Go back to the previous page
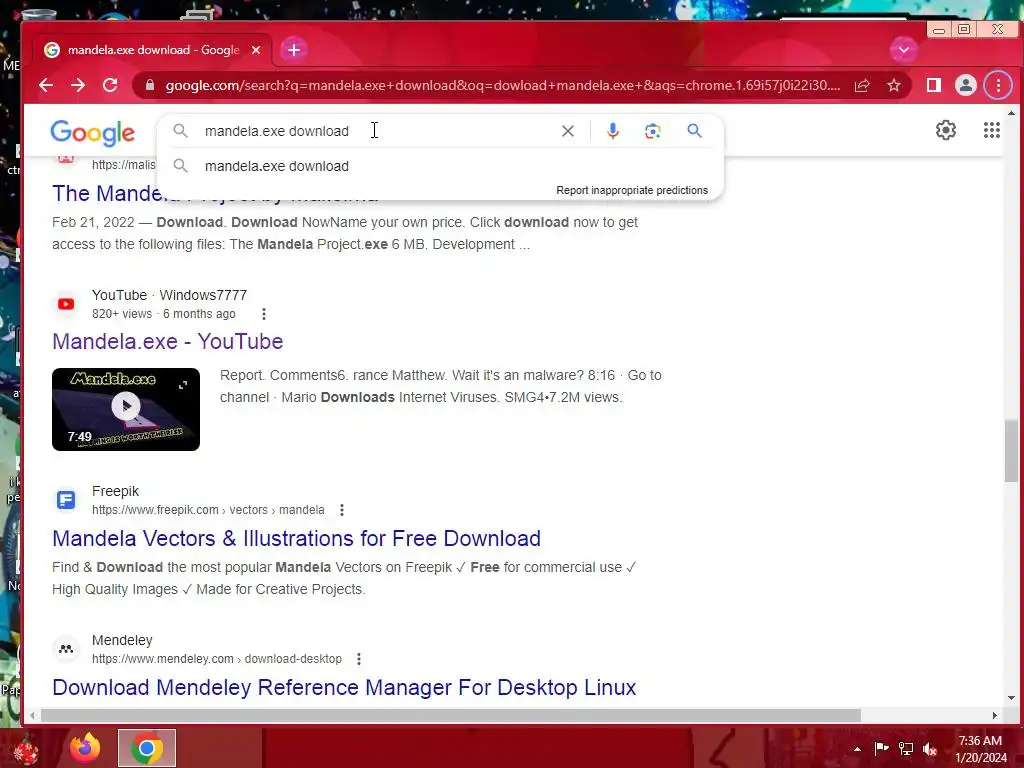 (x=46, y=85)
